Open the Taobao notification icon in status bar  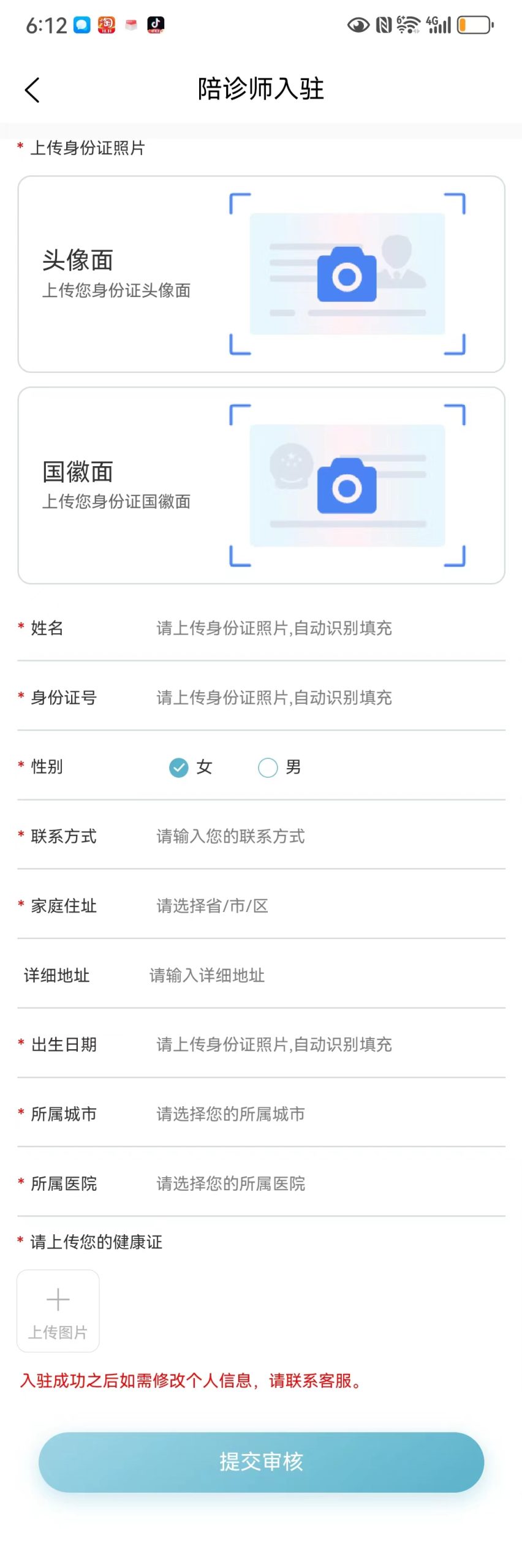[x=107, y=25]
